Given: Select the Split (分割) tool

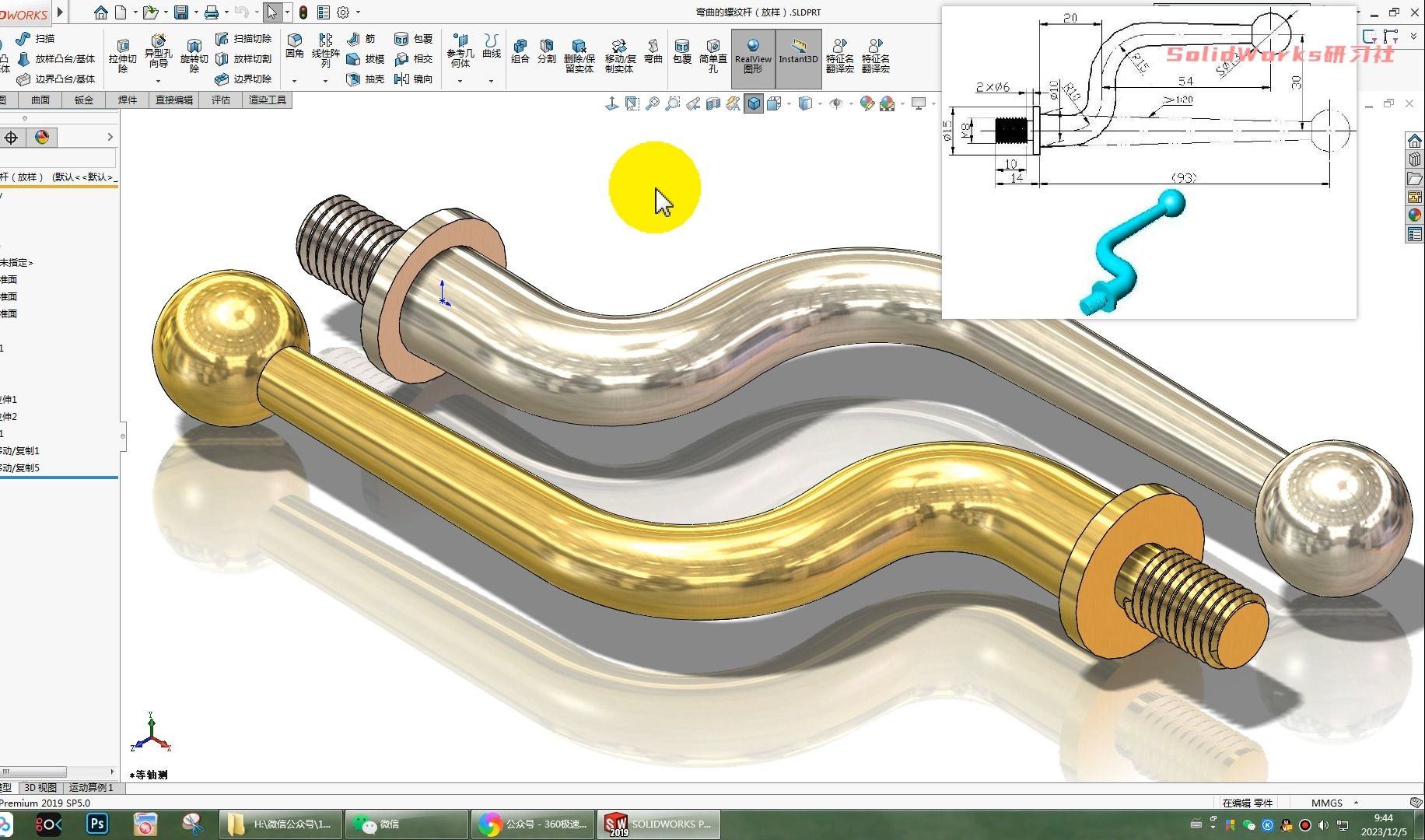Looking at the screenshot, I should pos(547,51).
